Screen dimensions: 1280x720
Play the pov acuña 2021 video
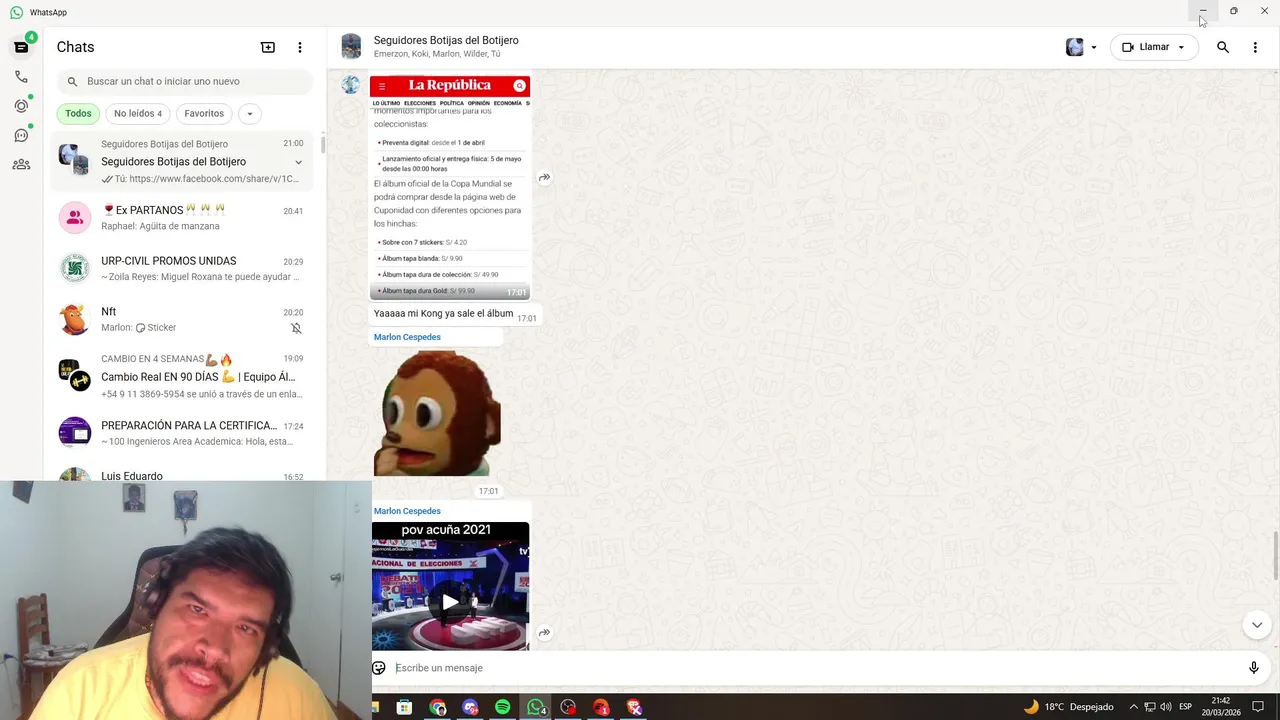pos(450,602)
